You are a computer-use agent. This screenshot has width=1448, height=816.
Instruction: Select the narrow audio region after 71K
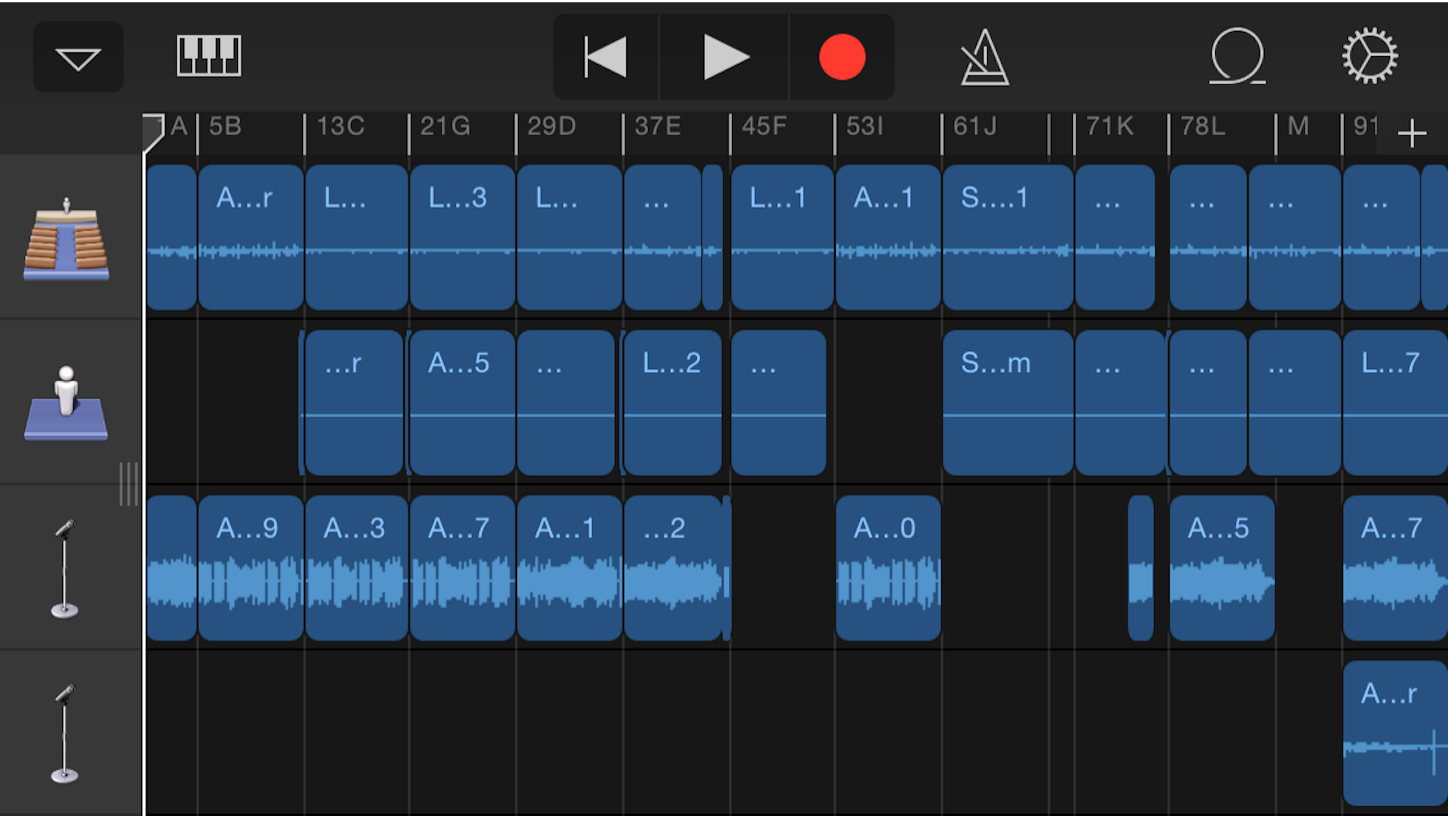(x=1141, y=568)
